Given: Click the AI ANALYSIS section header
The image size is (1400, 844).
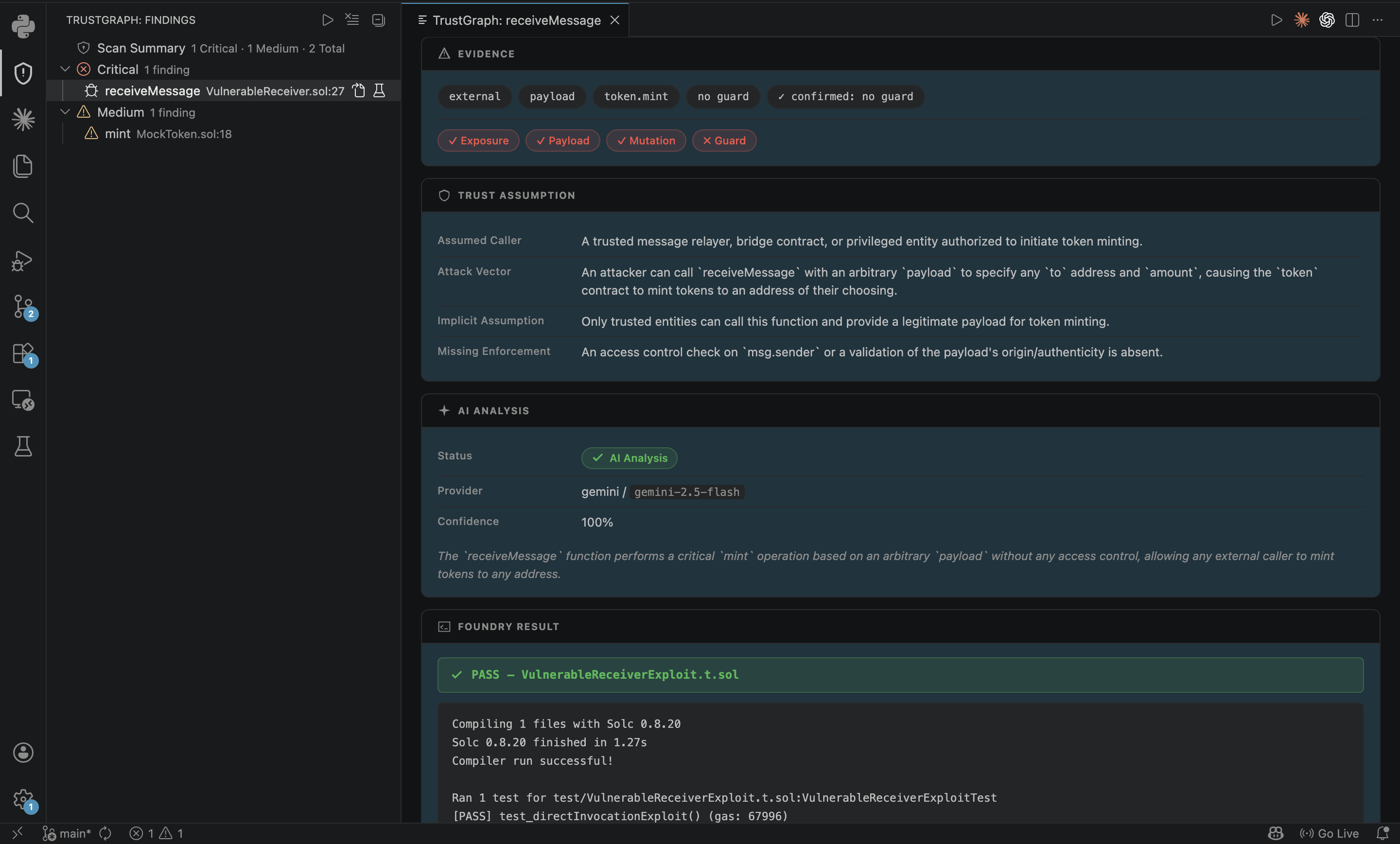Looking at the screenshot, I should click(901, 410).
